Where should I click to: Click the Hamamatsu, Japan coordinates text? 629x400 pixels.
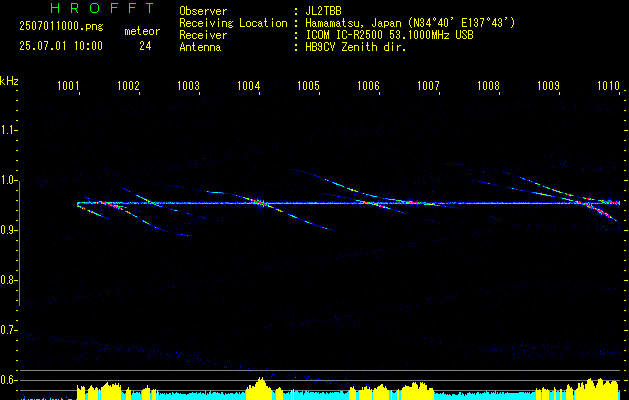[x=410, y=23]
